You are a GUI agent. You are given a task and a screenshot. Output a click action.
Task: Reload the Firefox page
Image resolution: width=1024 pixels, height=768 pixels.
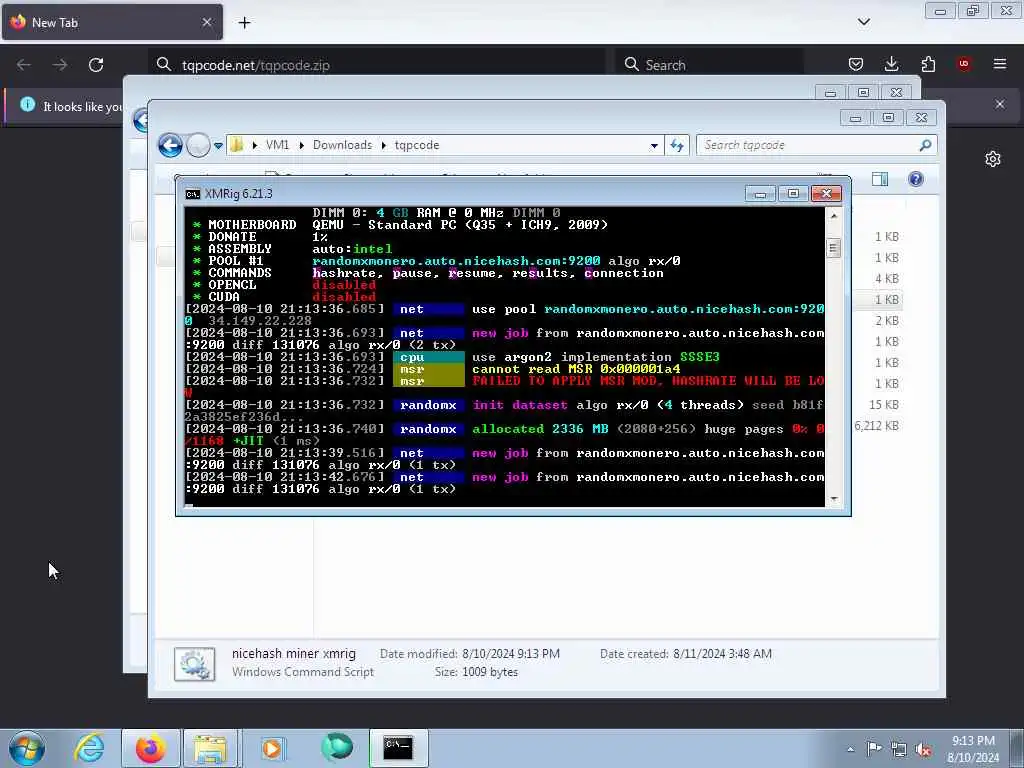[96, 65]
